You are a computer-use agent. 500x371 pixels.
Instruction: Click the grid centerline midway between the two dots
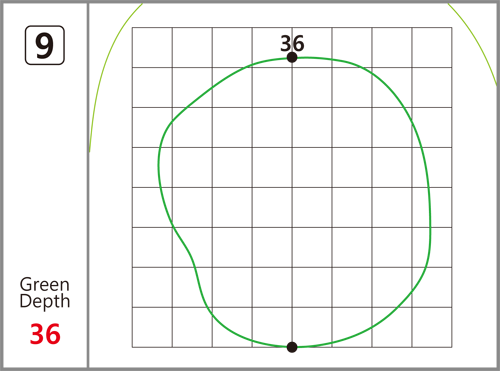coord(292,202)
